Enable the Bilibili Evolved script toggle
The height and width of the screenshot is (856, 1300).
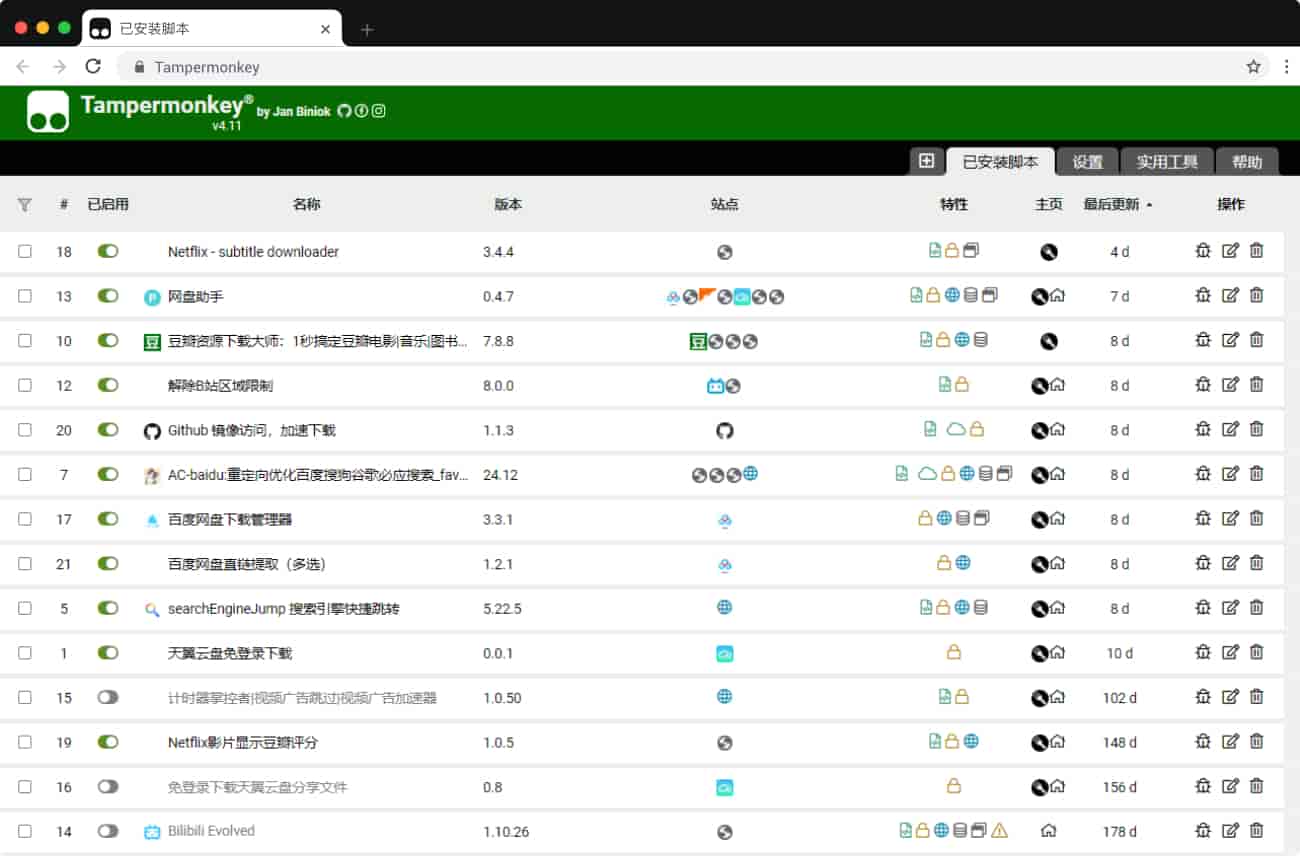108,830
